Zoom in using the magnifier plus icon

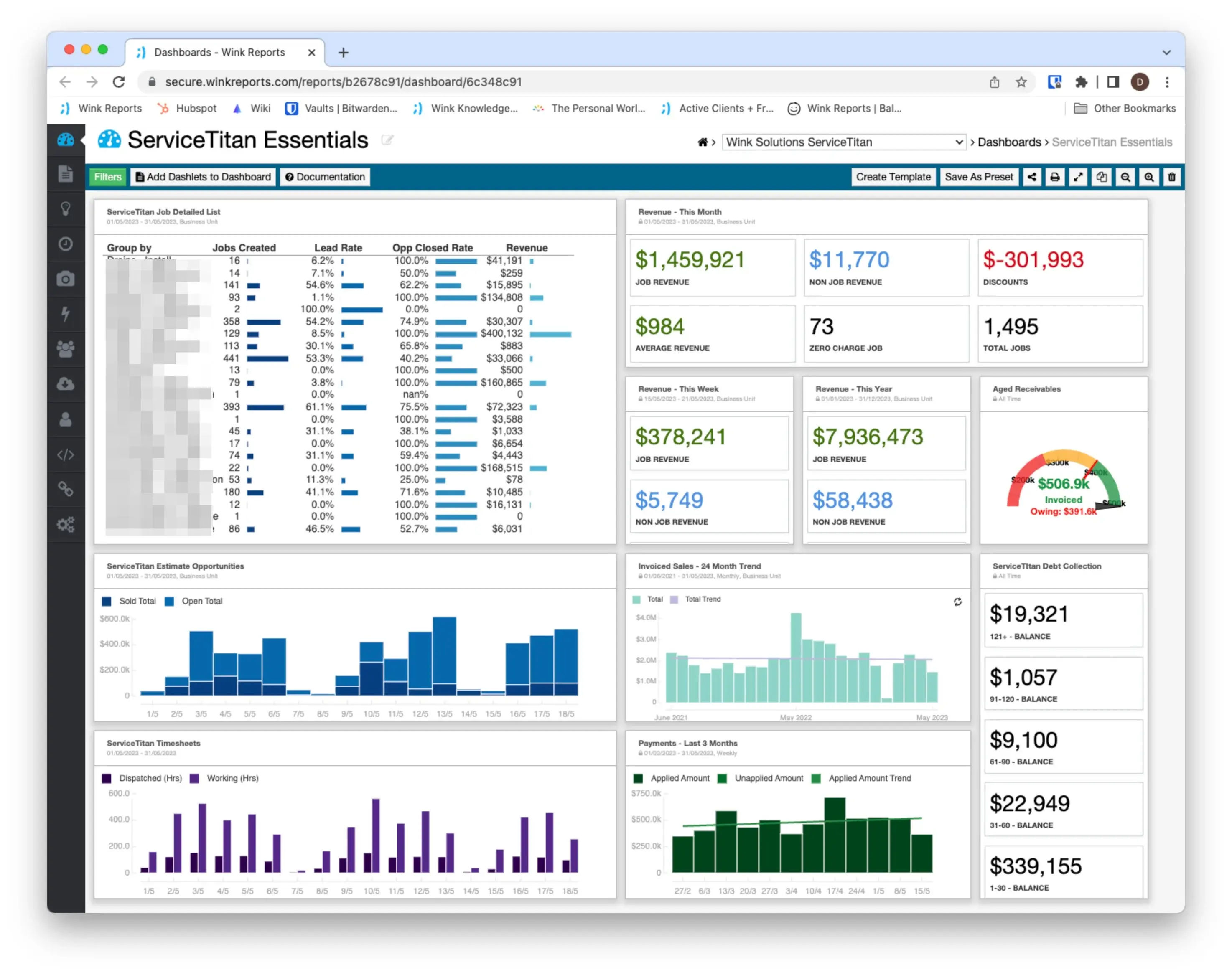pos(1149,177)
